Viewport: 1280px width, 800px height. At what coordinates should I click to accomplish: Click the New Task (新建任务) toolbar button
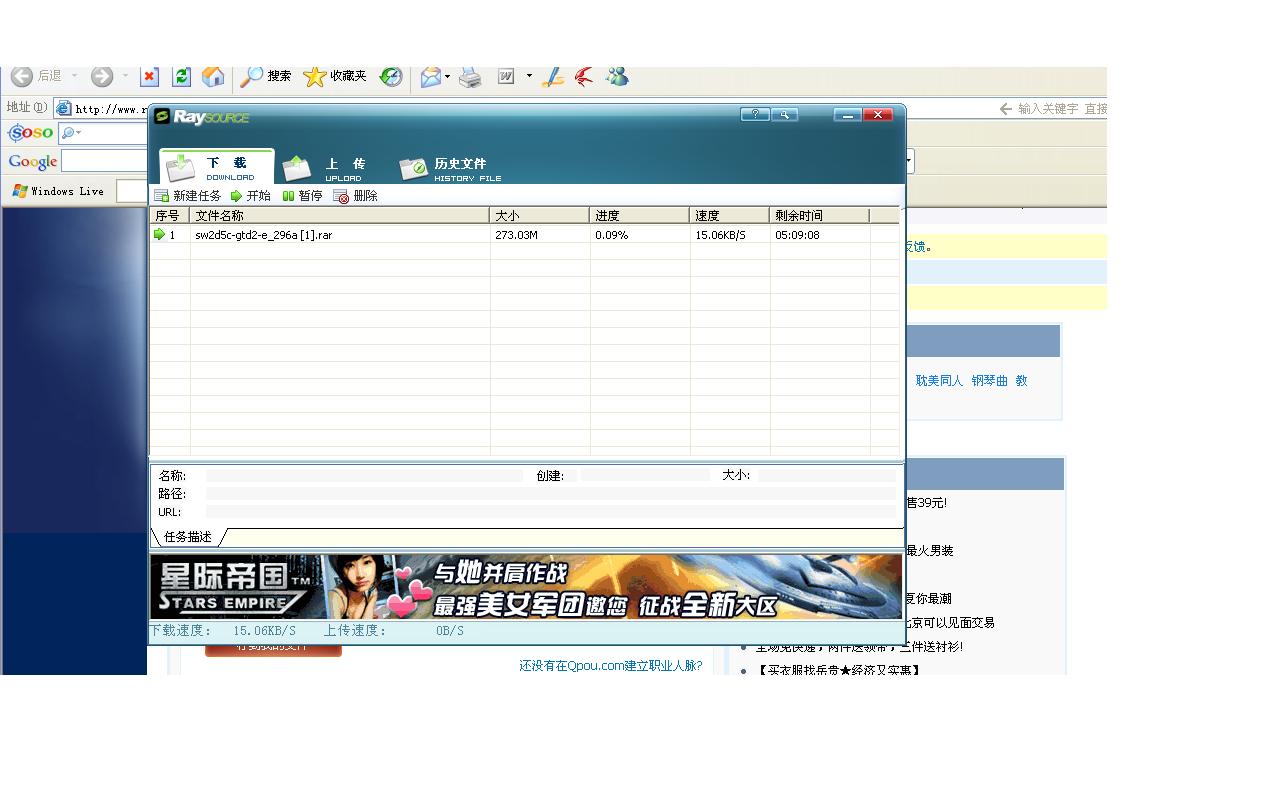coord(188,196)
